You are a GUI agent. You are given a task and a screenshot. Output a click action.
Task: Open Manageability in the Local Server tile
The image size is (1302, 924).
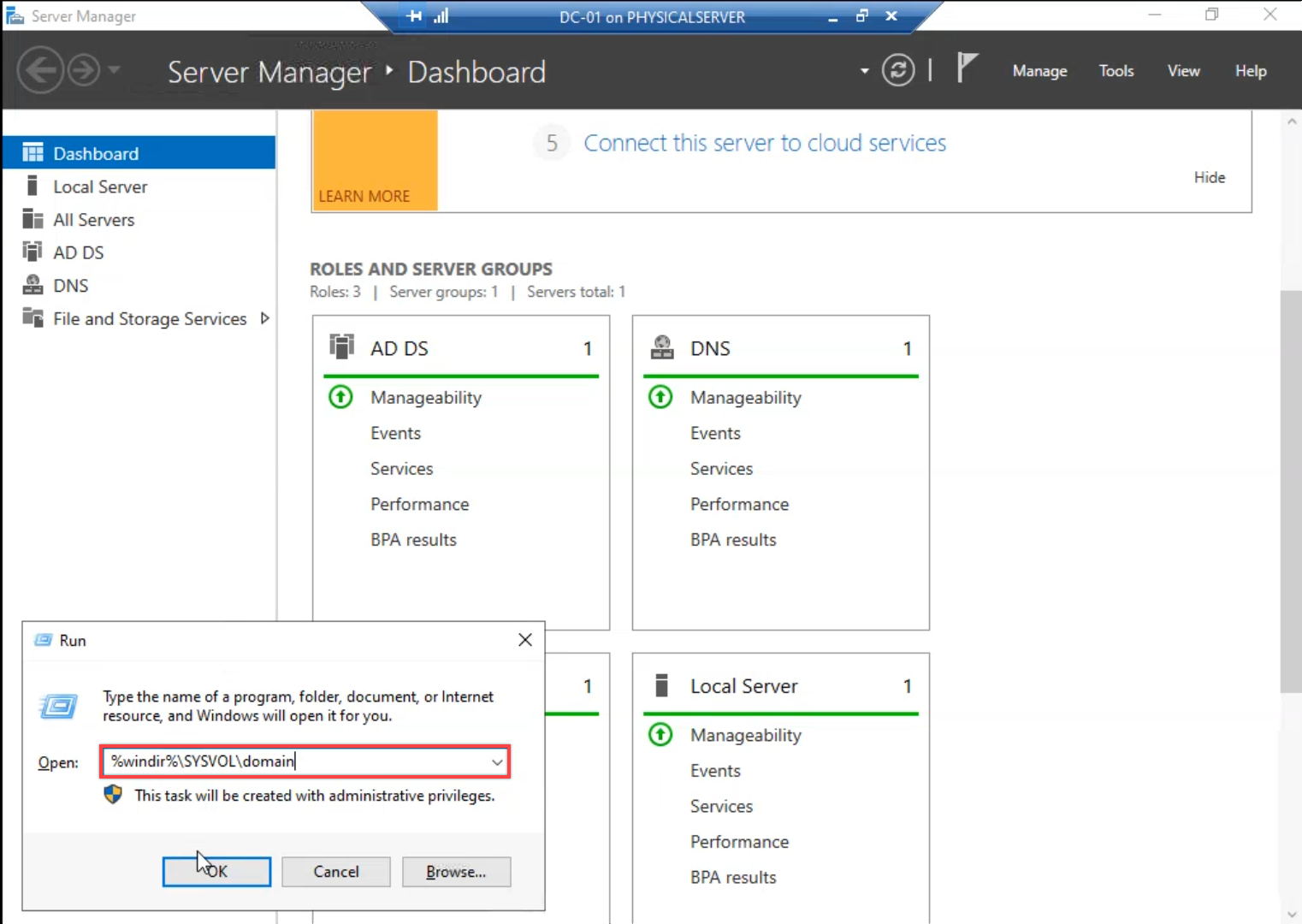[x=746, y=736]
